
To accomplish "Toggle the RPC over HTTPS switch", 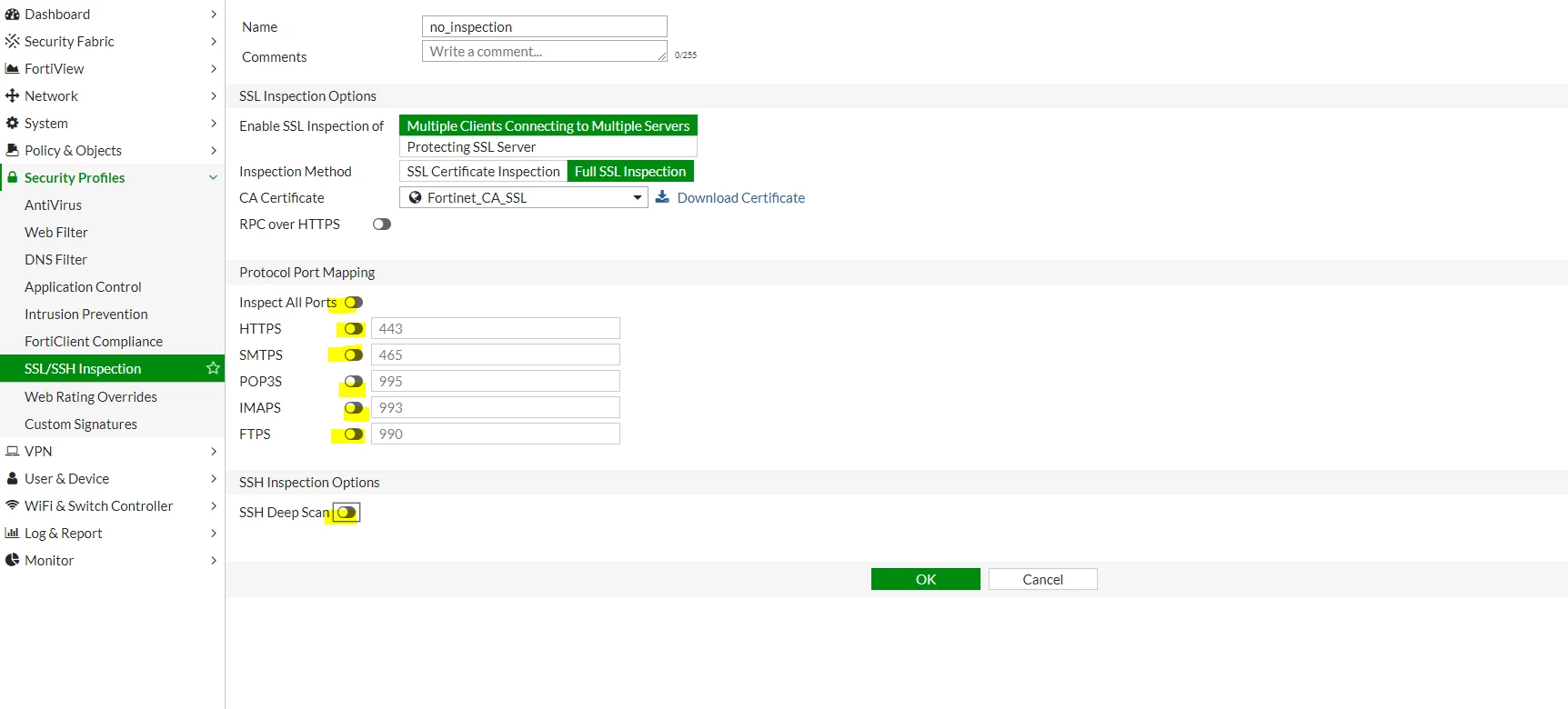I will tap(382, 225).
